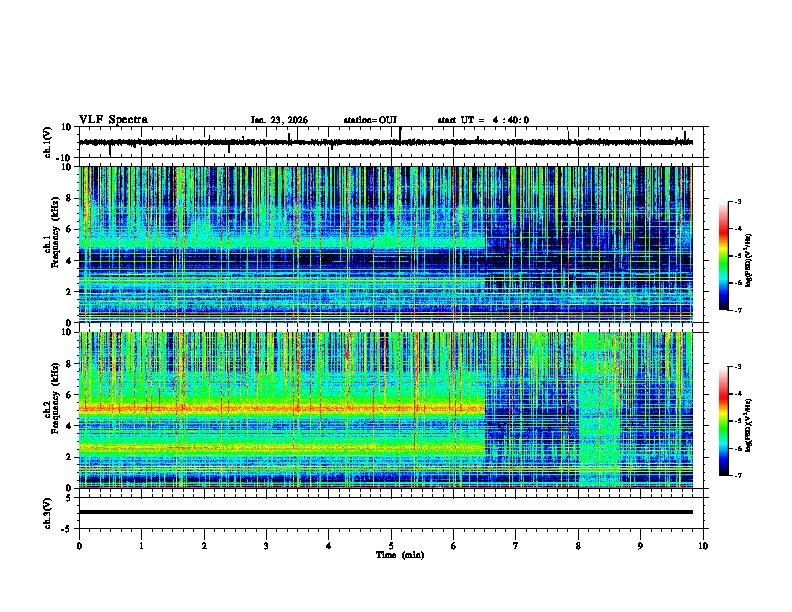Click the time axis tick label "10"
Screen dimensions: 792x612
coord(703,546)
